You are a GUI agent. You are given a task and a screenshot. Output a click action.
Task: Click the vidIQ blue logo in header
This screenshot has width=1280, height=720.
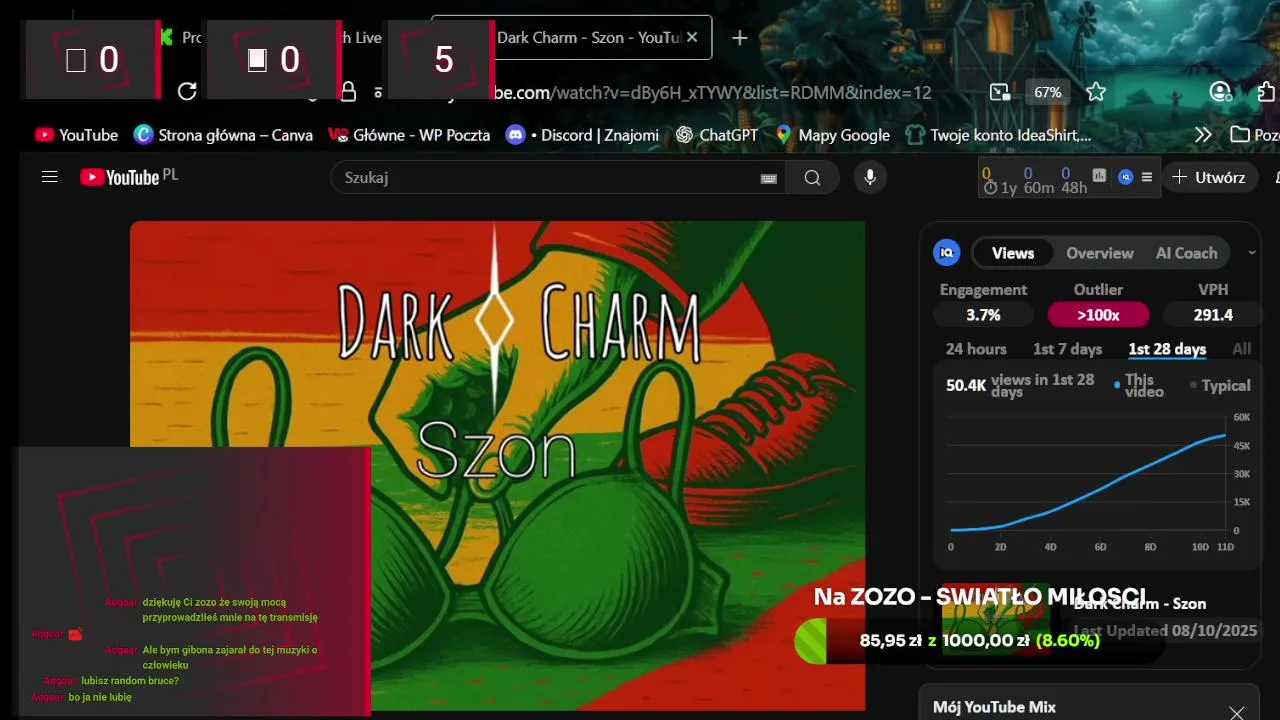click(x=1125, y=177)
